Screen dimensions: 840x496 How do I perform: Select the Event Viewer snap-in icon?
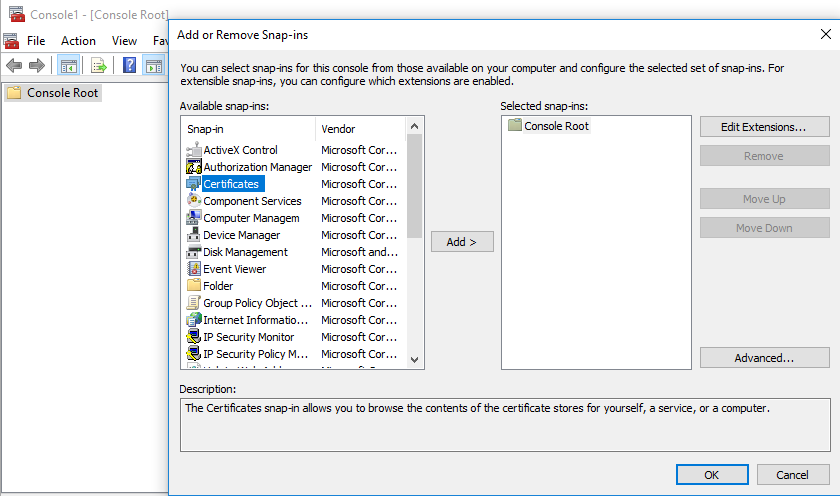[x=193, y=268]
